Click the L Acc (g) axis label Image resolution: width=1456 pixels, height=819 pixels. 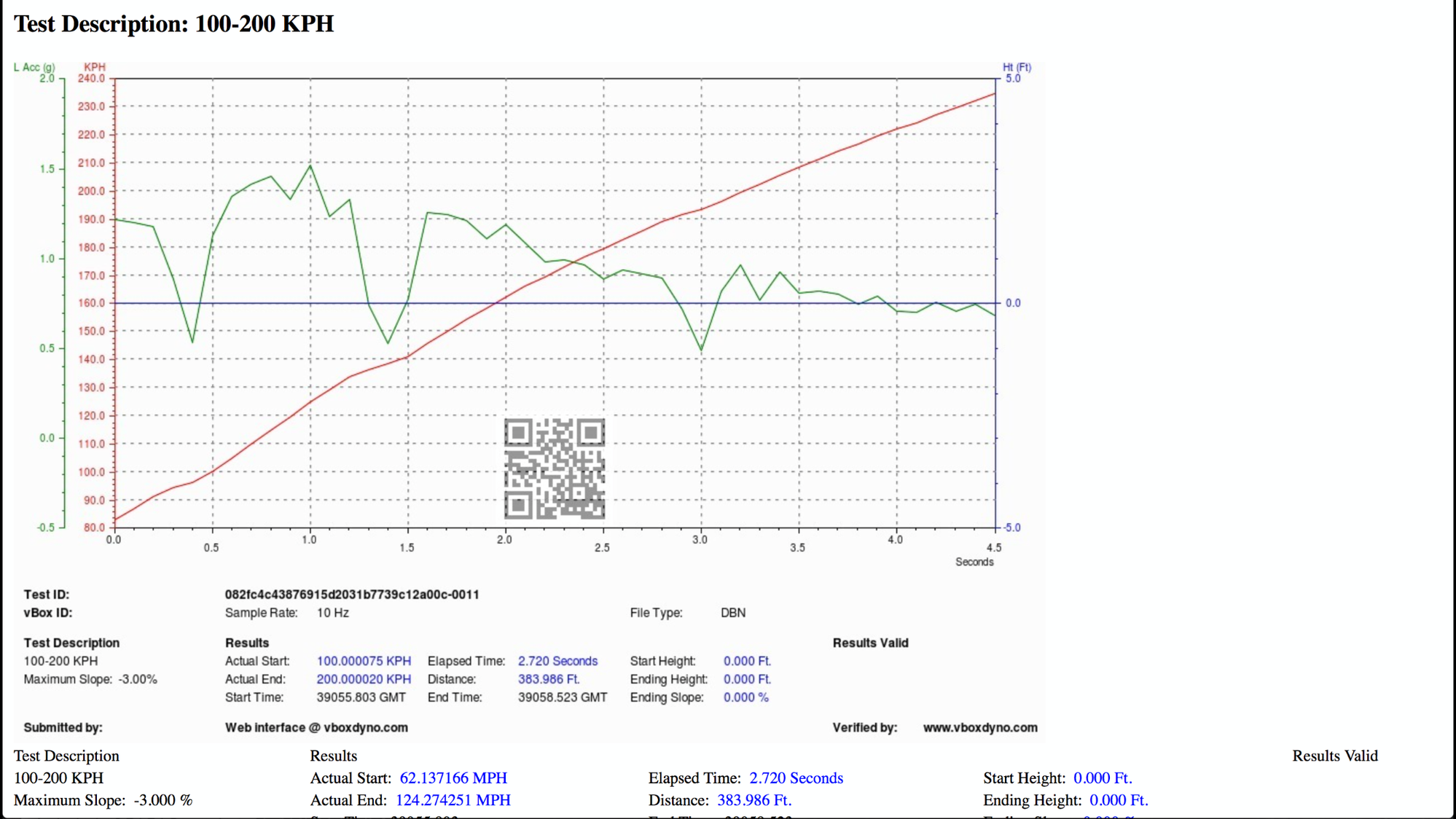click(x=34, y=67)
